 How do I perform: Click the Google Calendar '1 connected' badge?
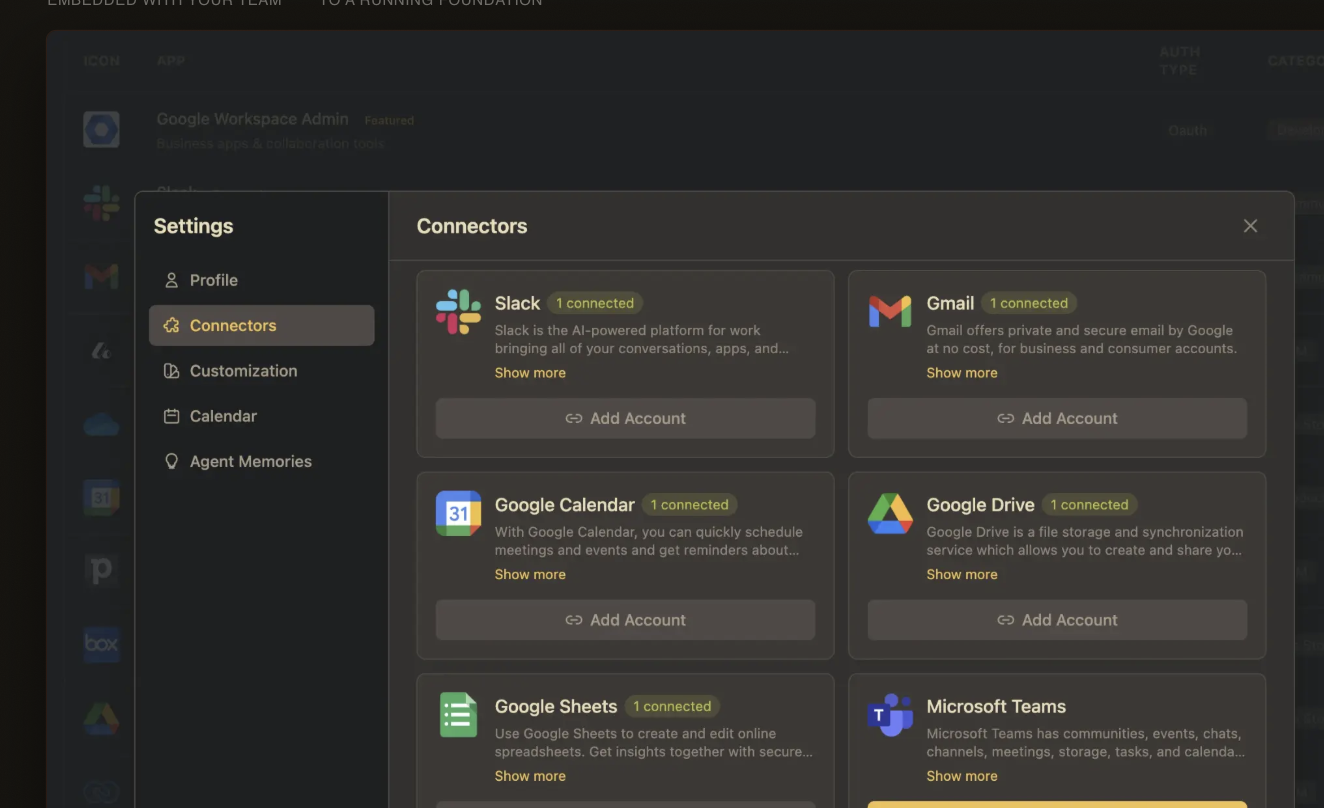(x=690, y=505)
